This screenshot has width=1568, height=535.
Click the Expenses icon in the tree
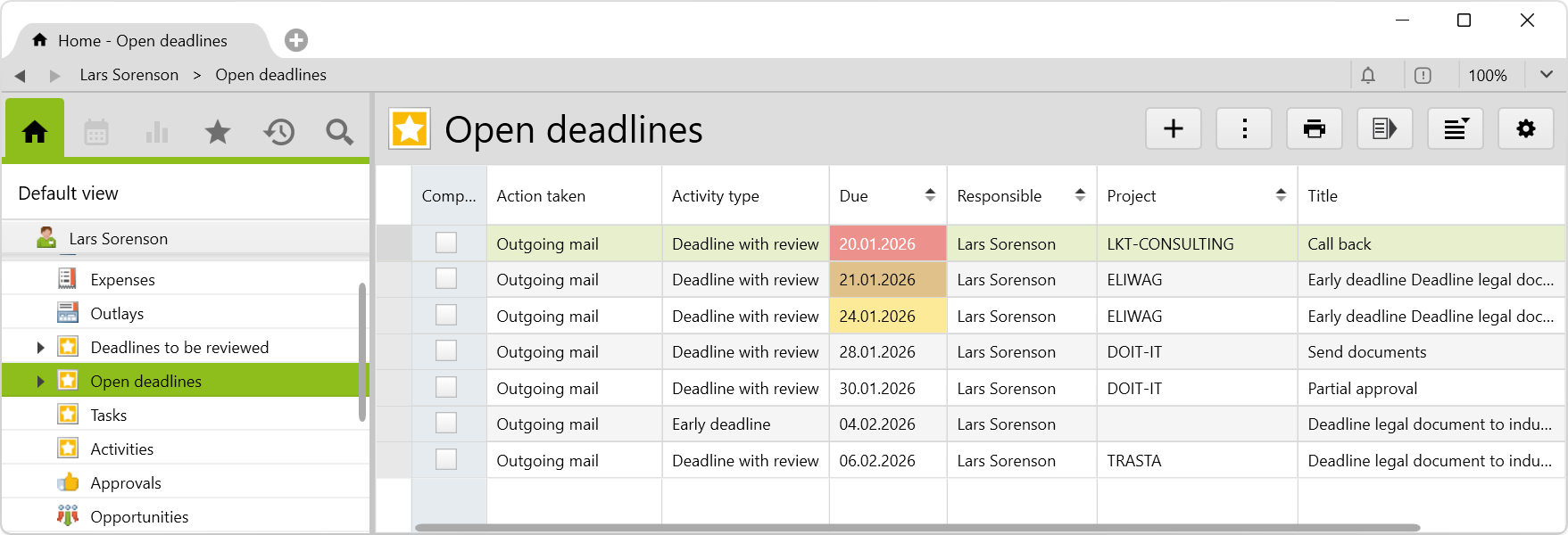(x=67, y=279)
